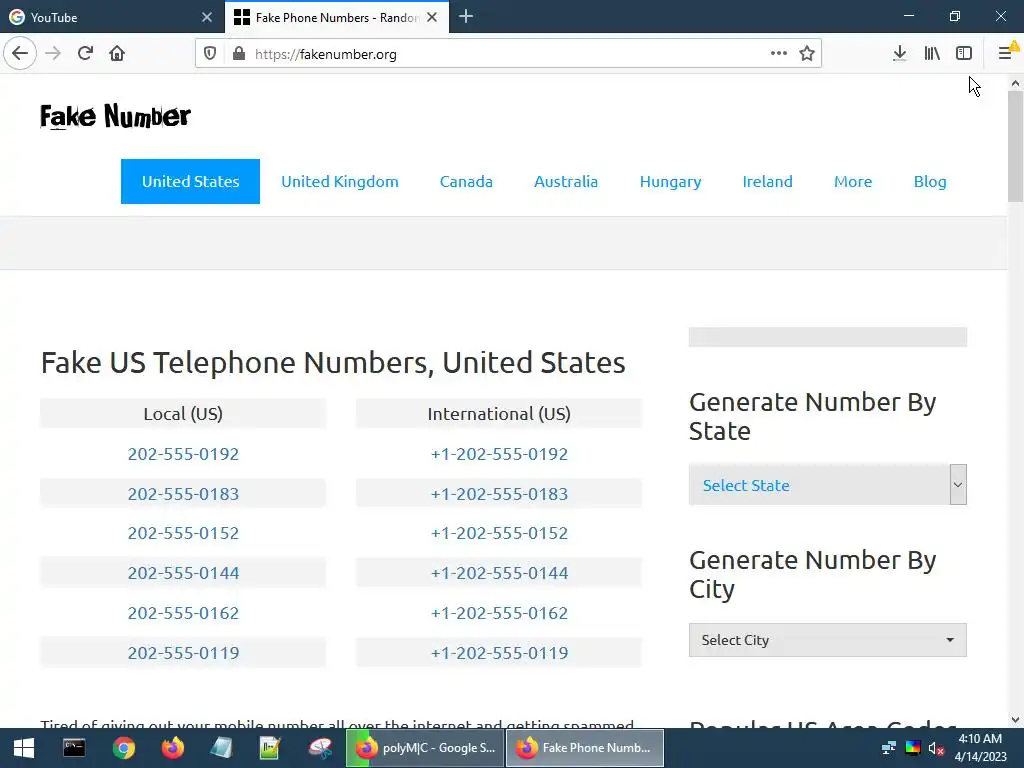This screenshot has width=1024, height=768.
Task: Click international number +1-202-555-0183
Action: 500,494
